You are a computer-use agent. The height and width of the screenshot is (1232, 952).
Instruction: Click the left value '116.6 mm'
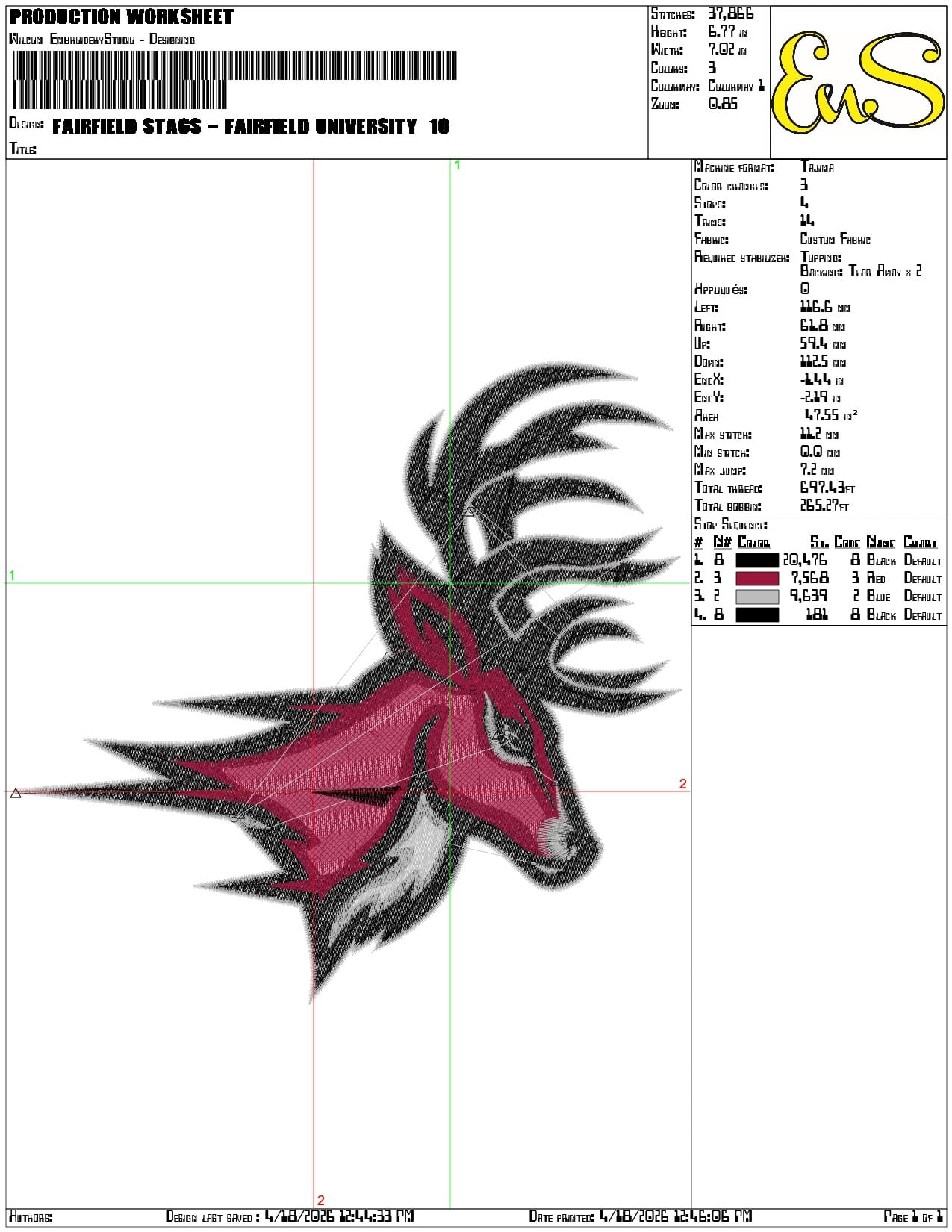coord(825,308)
